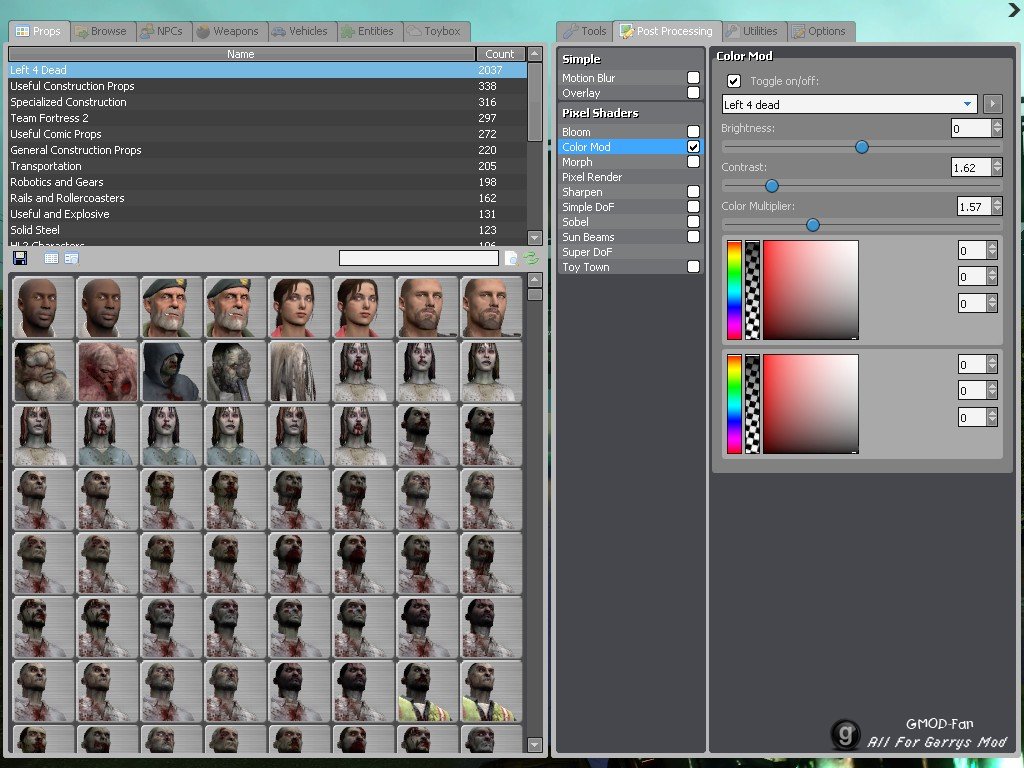This screenshot has height=768, width=1024.
Task: Select the long white-haired Witch spawn icon
Action: point(299,371)
